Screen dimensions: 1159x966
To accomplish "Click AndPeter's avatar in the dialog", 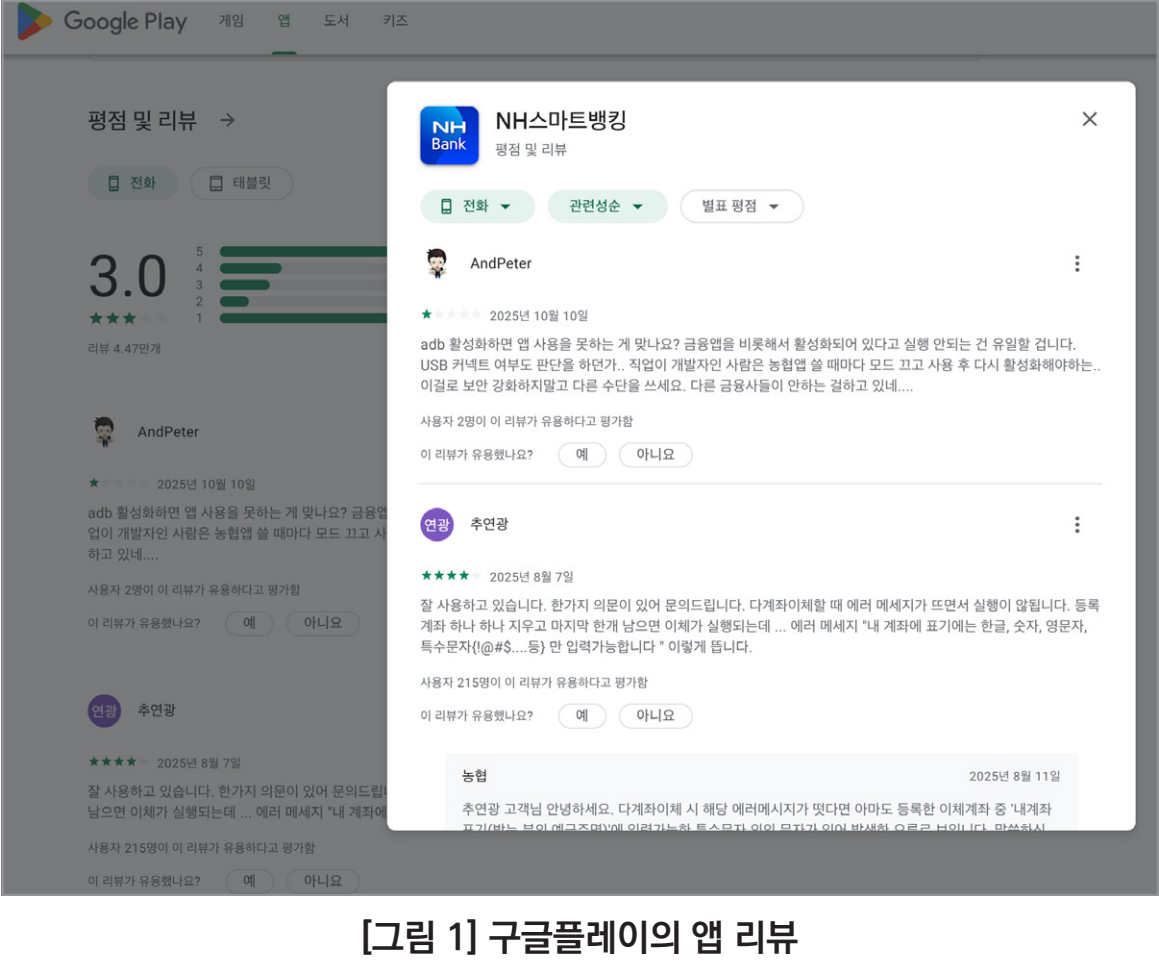I will click(x=437, y=263).
